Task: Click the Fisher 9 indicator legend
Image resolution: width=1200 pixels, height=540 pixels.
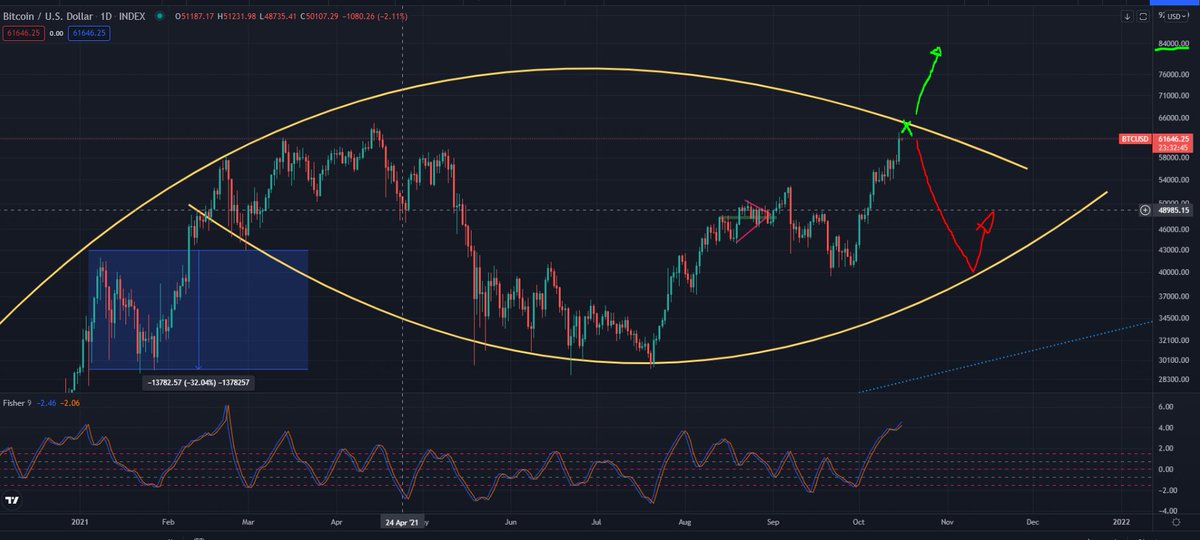Action: [17, 402]
